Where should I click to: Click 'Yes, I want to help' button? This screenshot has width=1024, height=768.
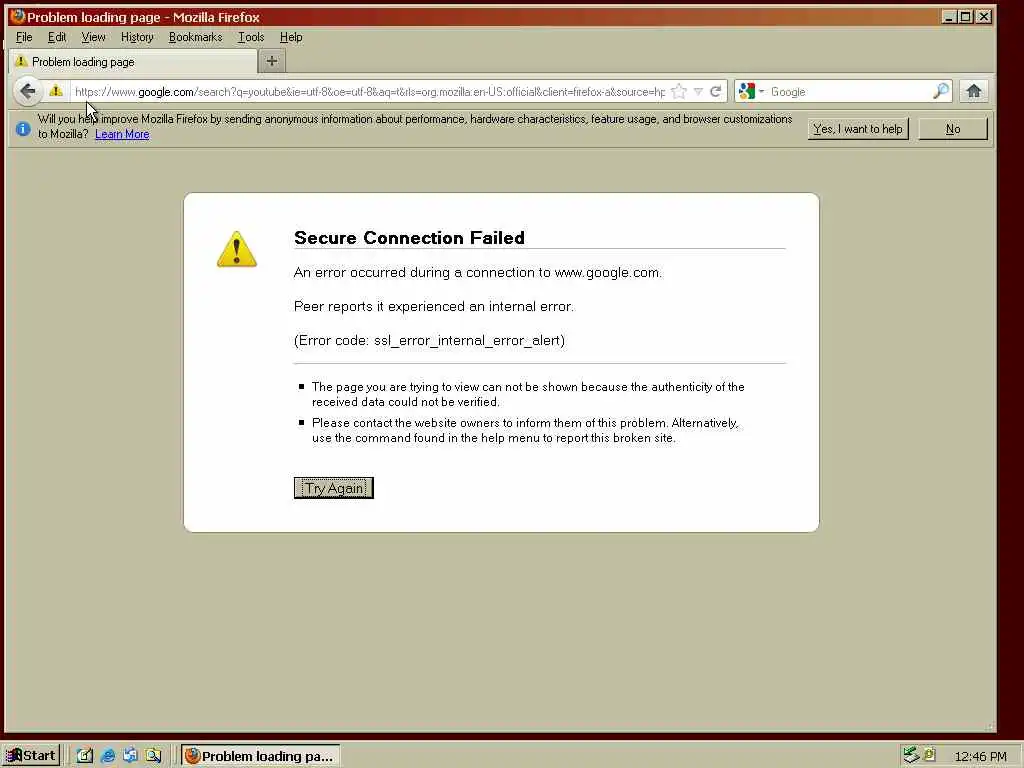[x=857, y=129]
